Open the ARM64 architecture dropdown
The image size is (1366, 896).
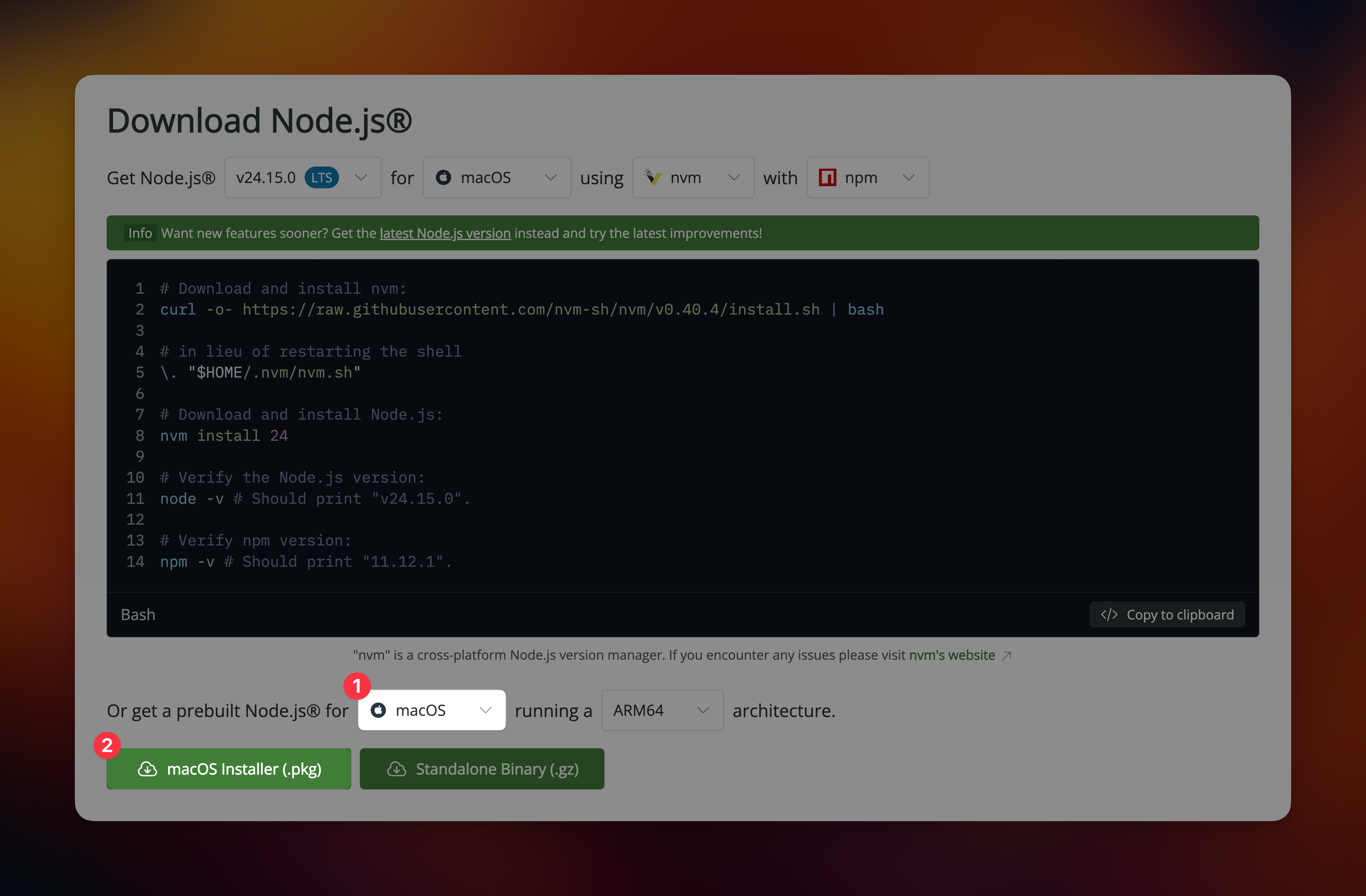pyautogui.click(x=662, y=710)
